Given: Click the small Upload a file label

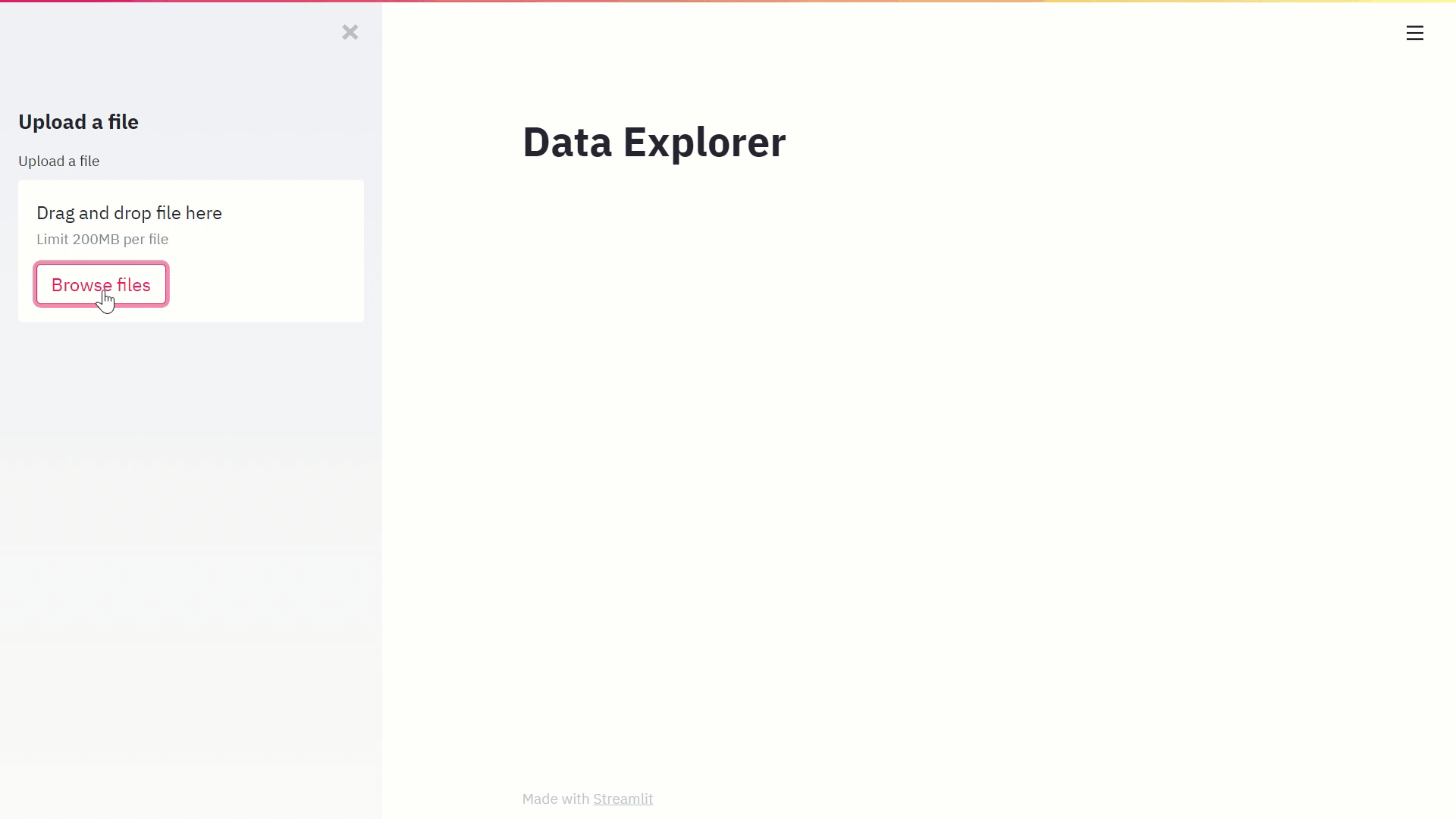Looking at the screenshot, I should coord(58,161).
